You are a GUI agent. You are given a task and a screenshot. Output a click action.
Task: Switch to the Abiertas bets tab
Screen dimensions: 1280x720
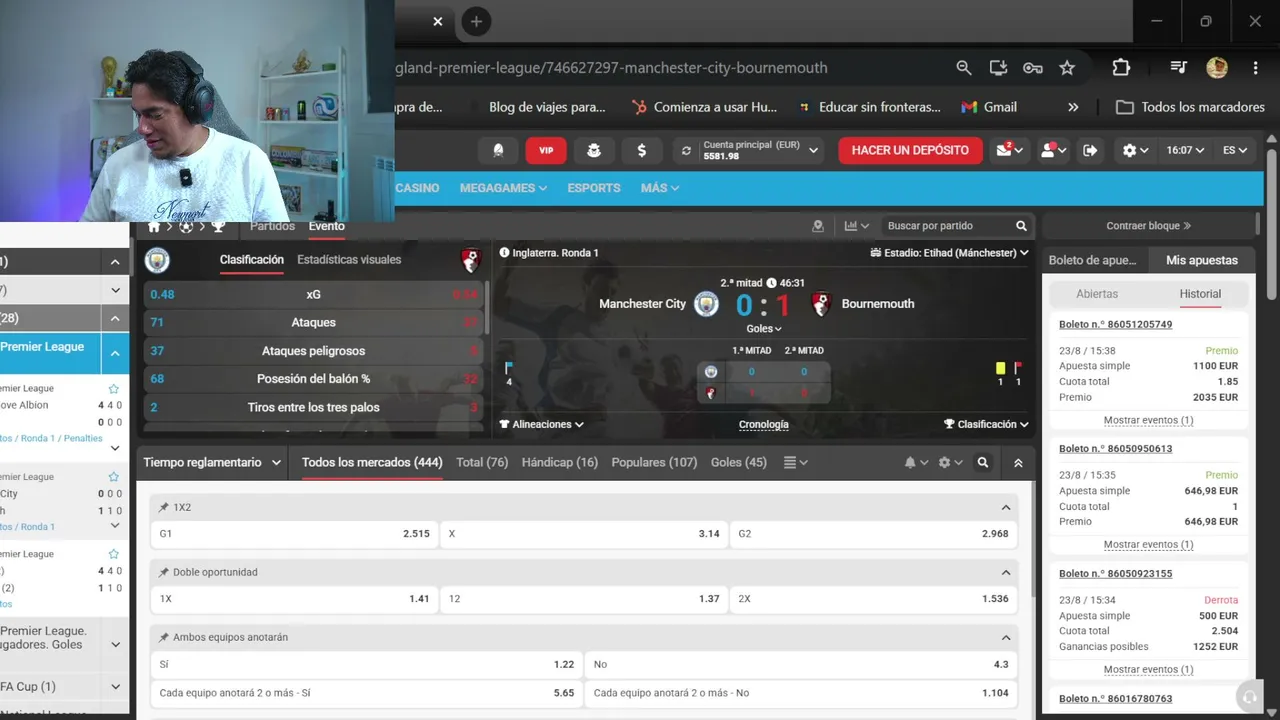(1097, 294)
